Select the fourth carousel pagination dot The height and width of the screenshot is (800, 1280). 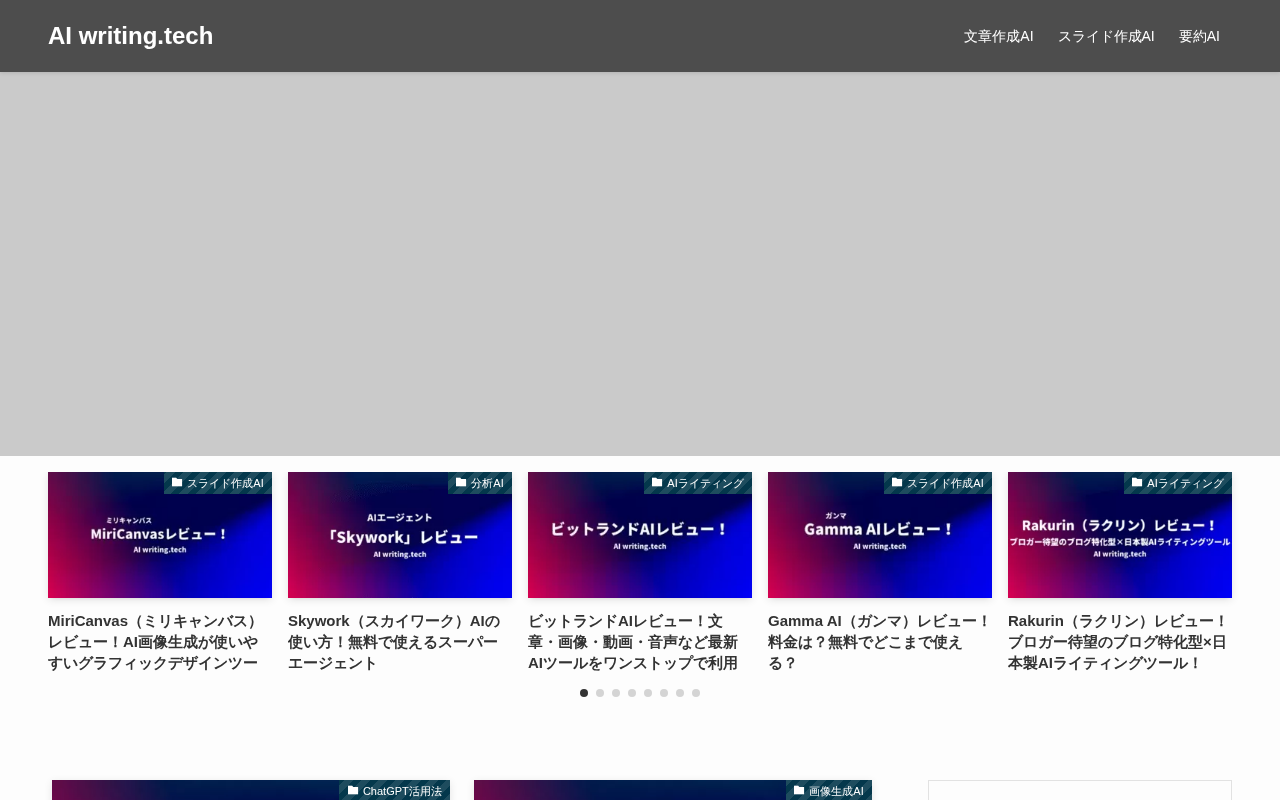click(632, 693)
